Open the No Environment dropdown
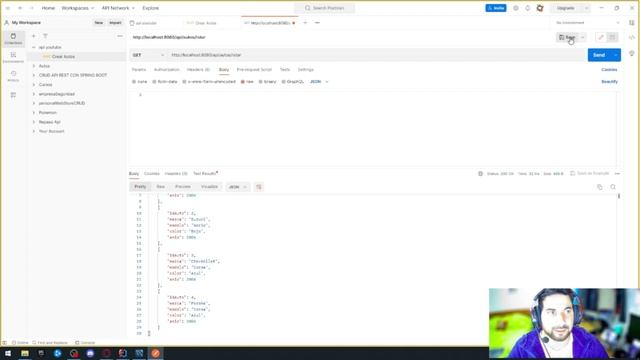Image resolution: width=640 pixels, height=360 pixels. click(587, 23)
